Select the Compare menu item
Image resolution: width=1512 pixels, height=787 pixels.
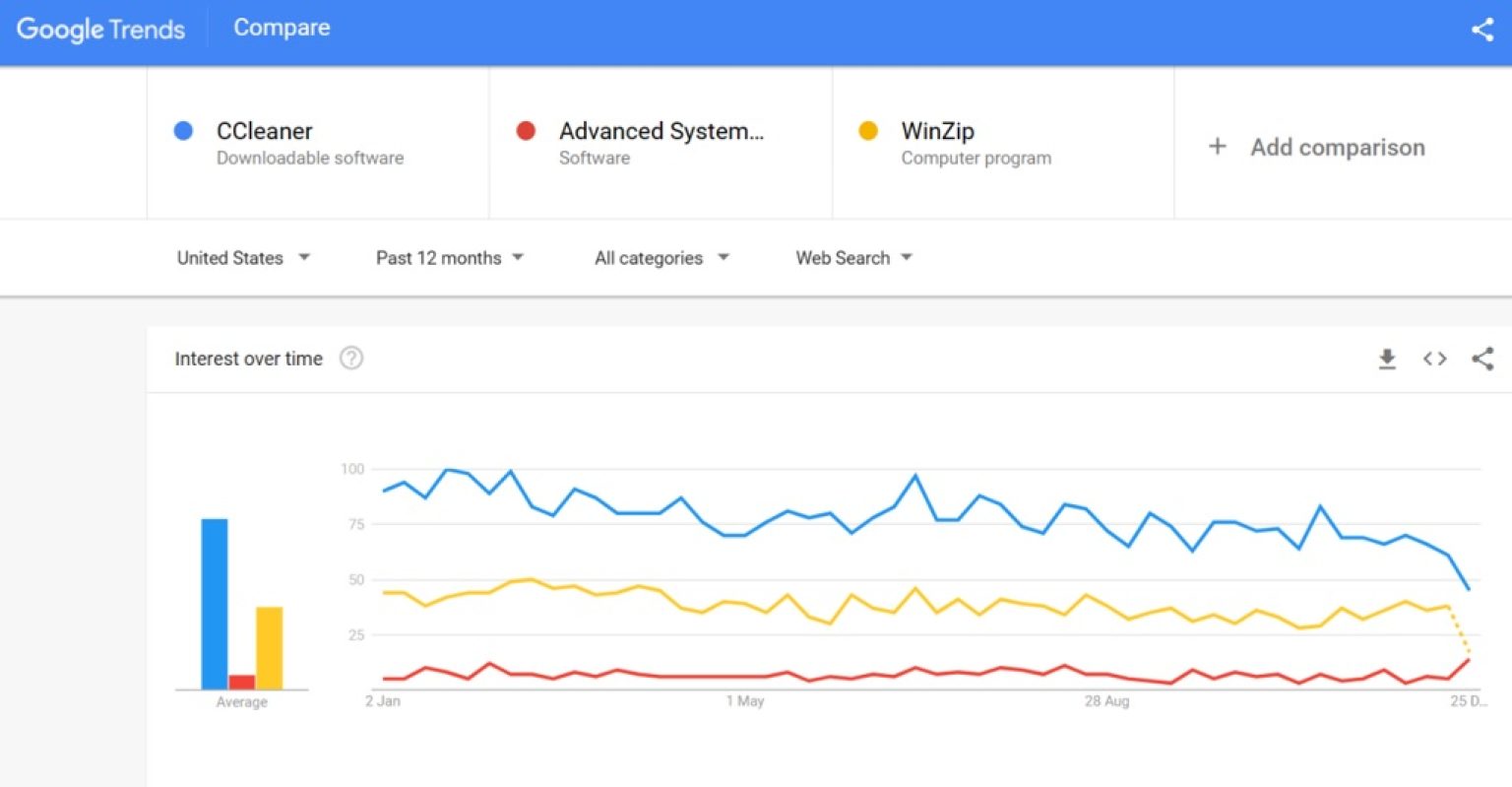coord(282,28)
